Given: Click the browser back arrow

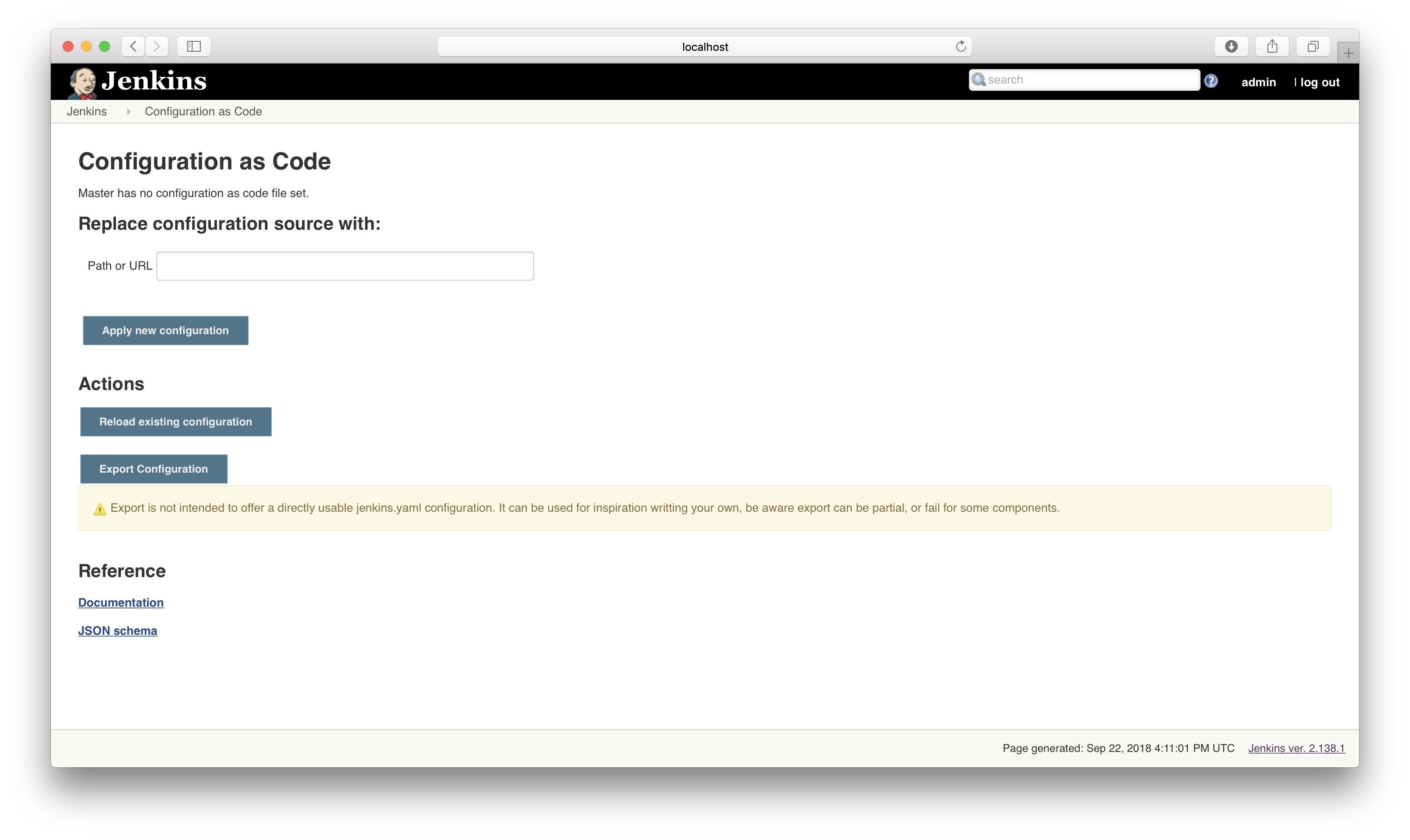Looking at the screenshot, I should (133, 46).
